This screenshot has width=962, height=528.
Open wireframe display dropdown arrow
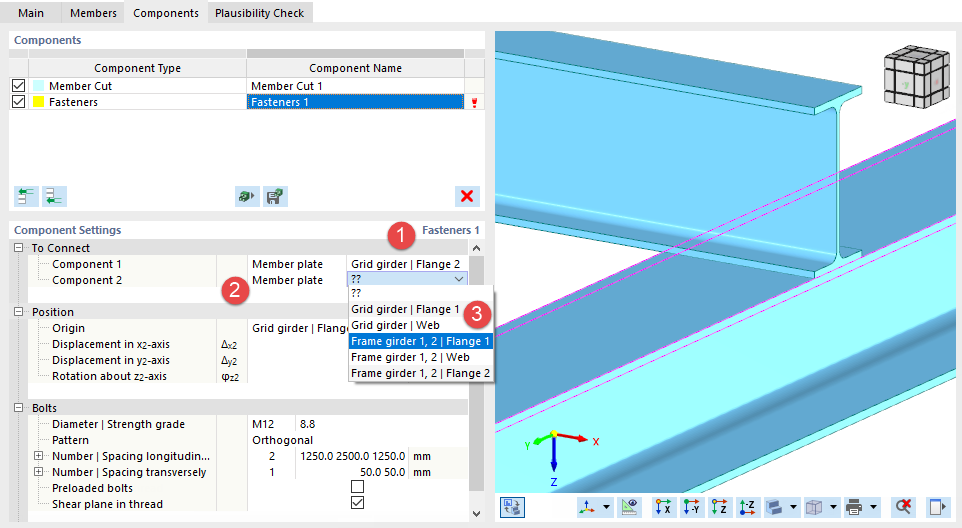[x=833, y=507]
